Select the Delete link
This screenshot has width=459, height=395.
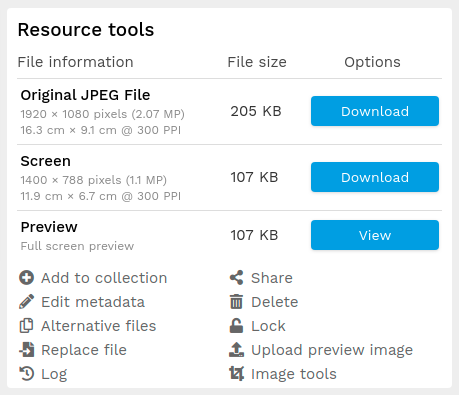[x=275, y=302]
